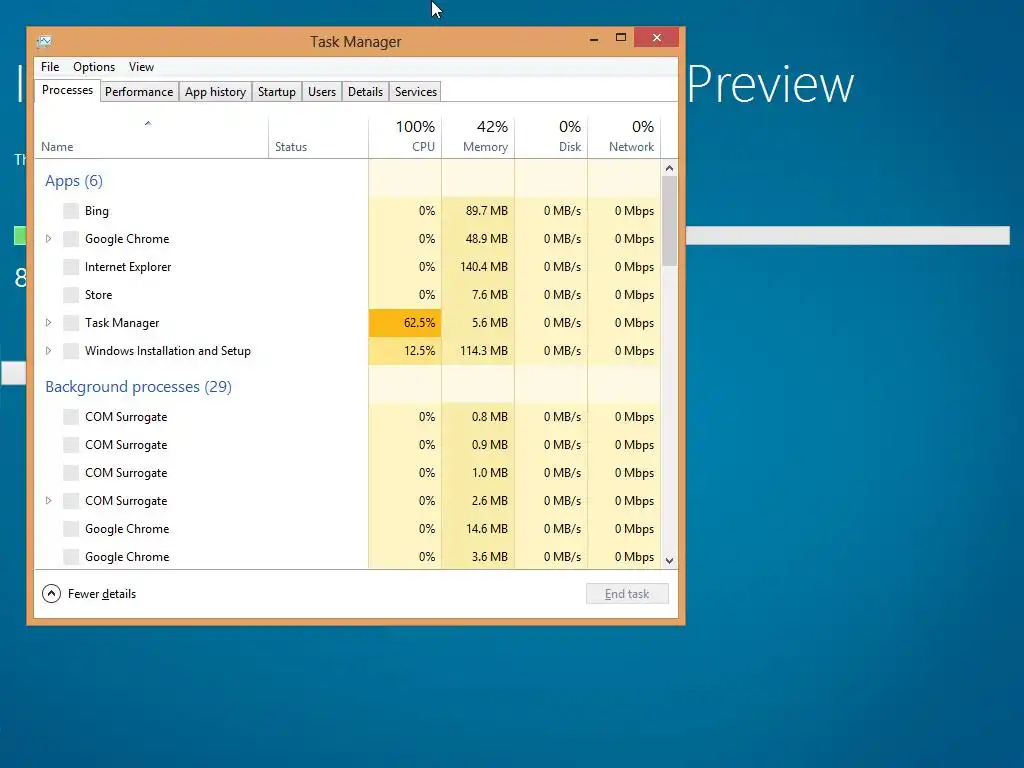Select background Google Chrome 3.6 MB row
The width and height of the screenshot is (1024, 768).
click(347, 557)
